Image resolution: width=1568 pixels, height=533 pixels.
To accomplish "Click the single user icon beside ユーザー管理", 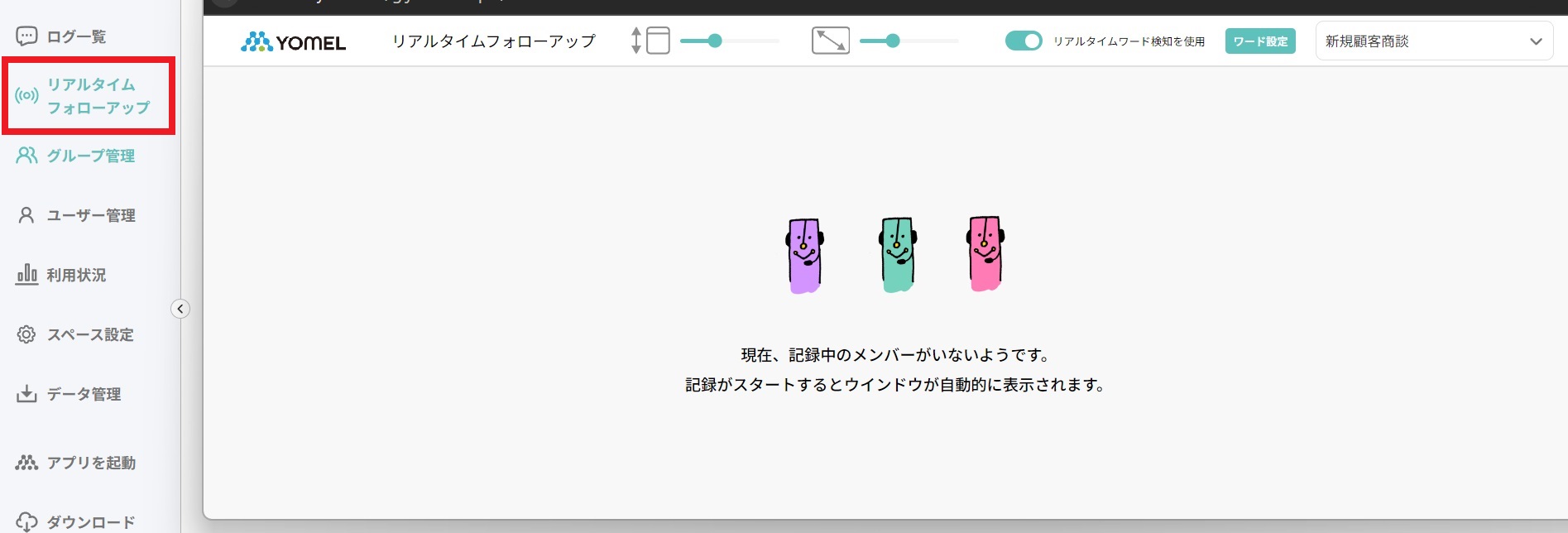I will coord(26,215).
